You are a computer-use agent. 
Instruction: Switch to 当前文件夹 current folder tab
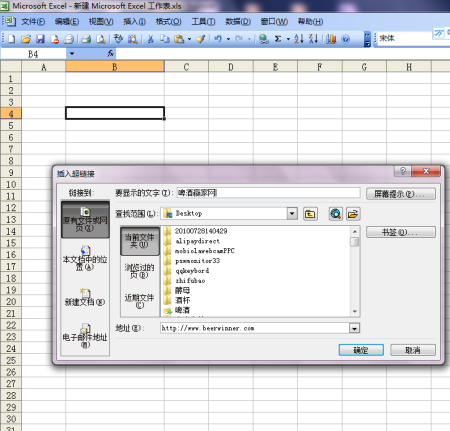[x=140, y=241]
